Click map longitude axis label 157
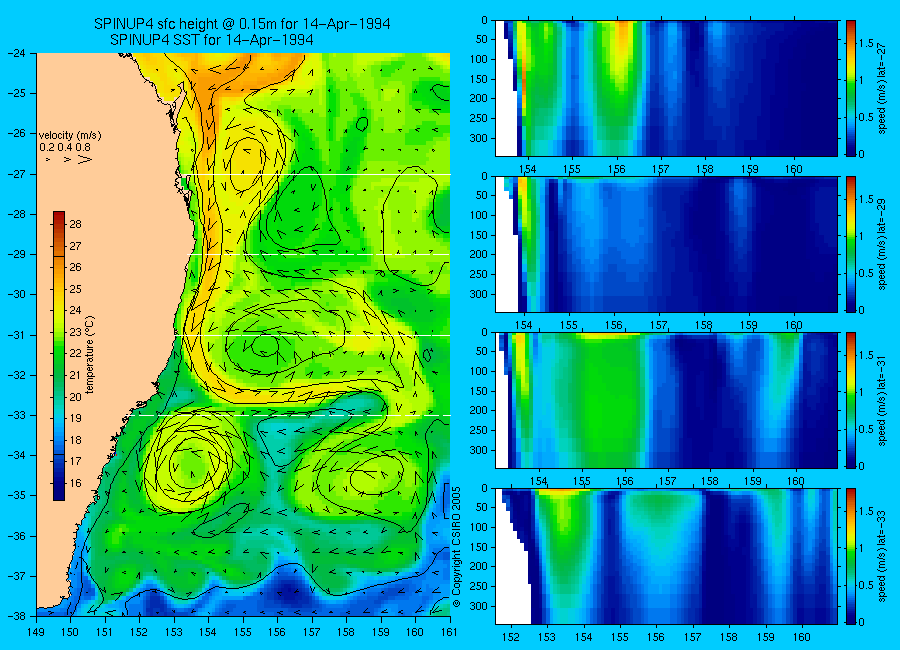This screenshot has width=900, height=650. [312, 632]
